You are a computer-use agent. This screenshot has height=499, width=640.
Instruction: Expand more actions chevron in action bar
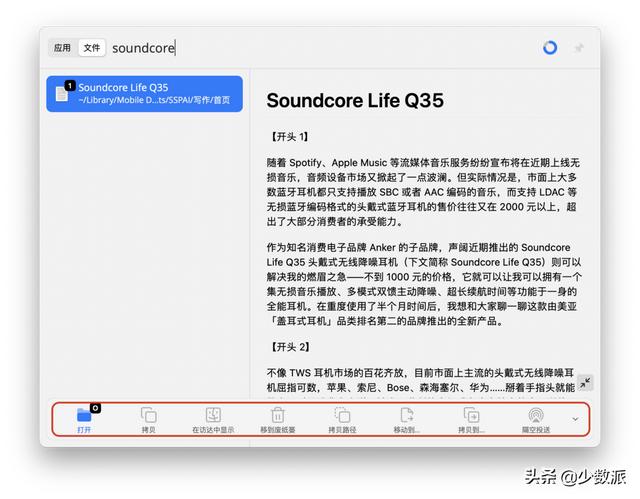[575, 419]
